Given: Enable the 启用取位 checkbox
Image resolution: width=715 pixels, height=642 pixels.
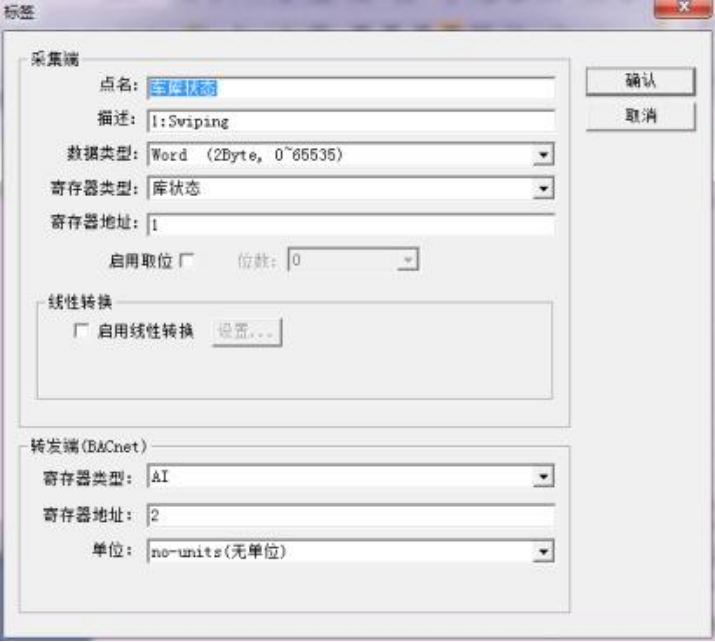Looking at the screenshot, I should pyautogui.click(x=187, y=260).
